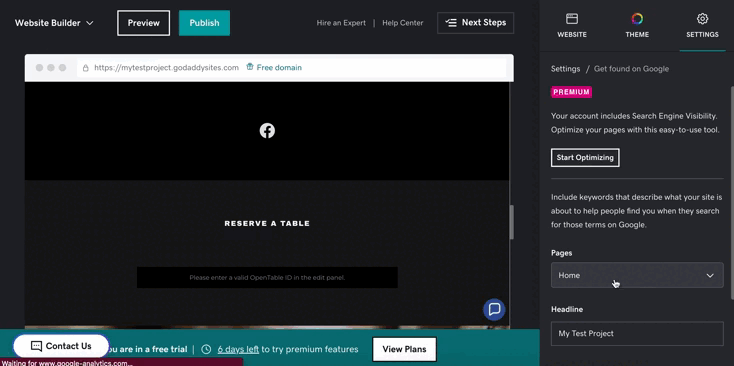Click the clock icon in the trial banner

point(206,349)
